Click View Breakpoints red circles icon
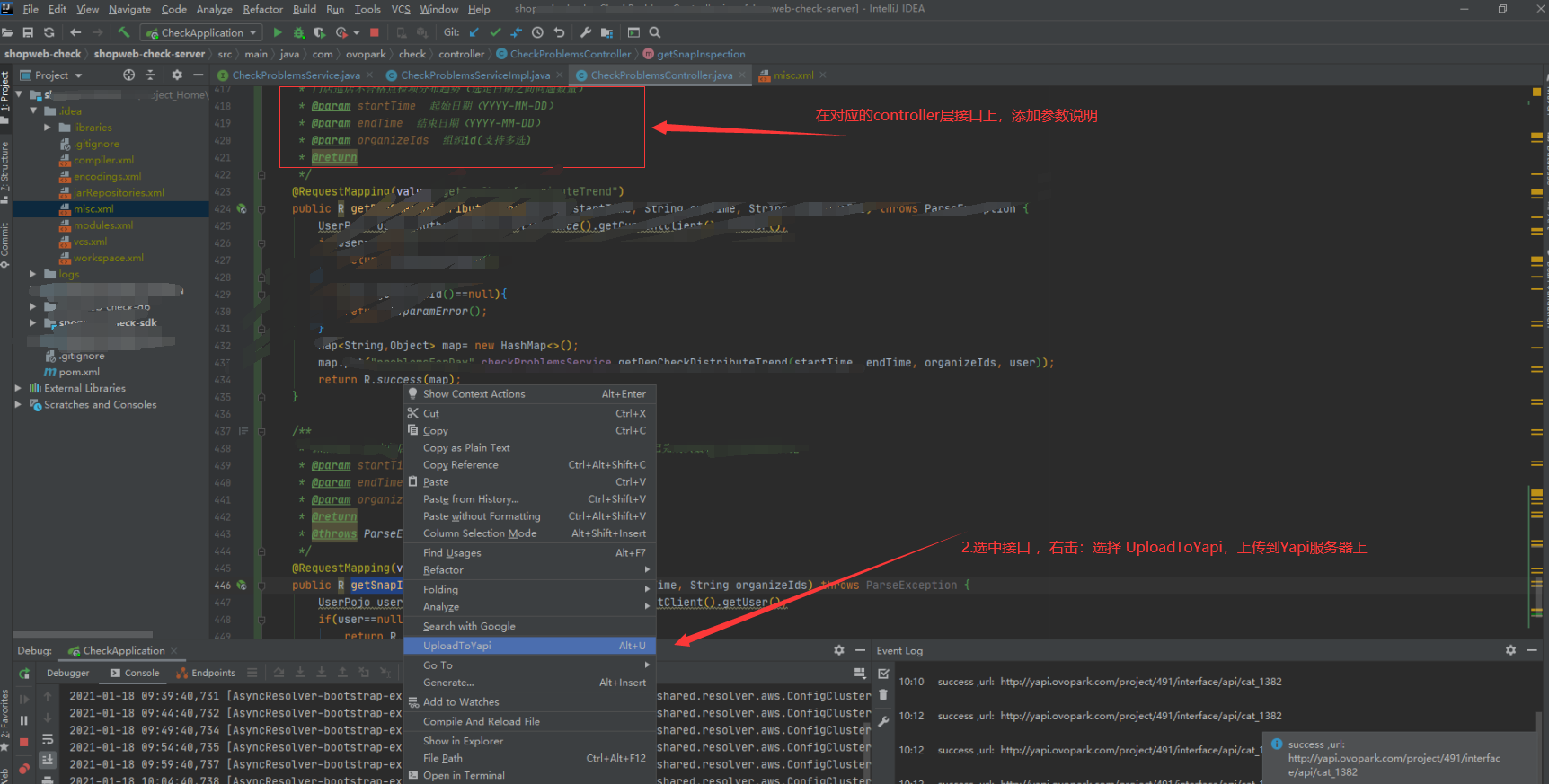 pos(24,768)
